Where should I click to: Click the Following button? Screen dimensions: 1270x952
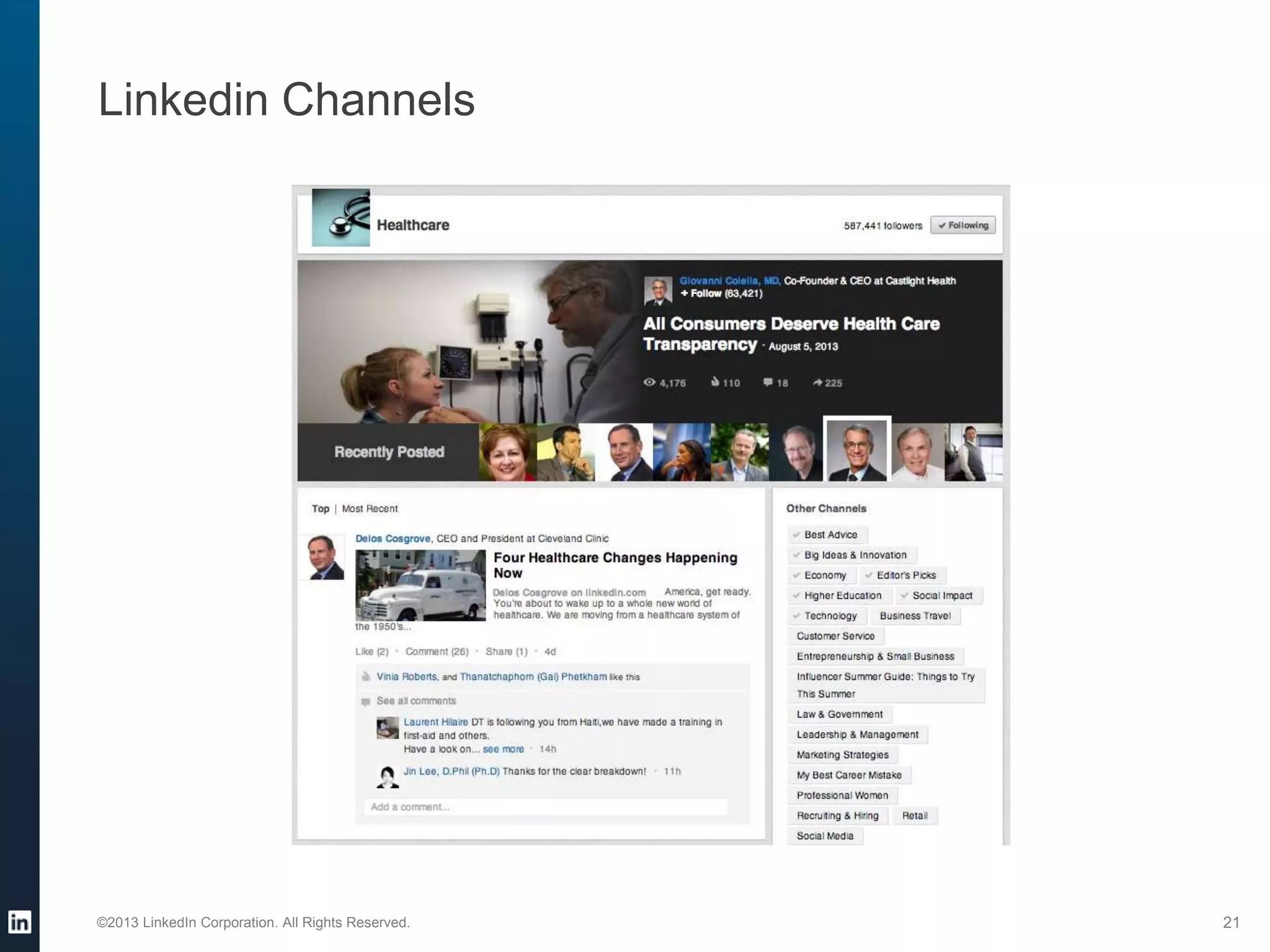tap(963, 225)
